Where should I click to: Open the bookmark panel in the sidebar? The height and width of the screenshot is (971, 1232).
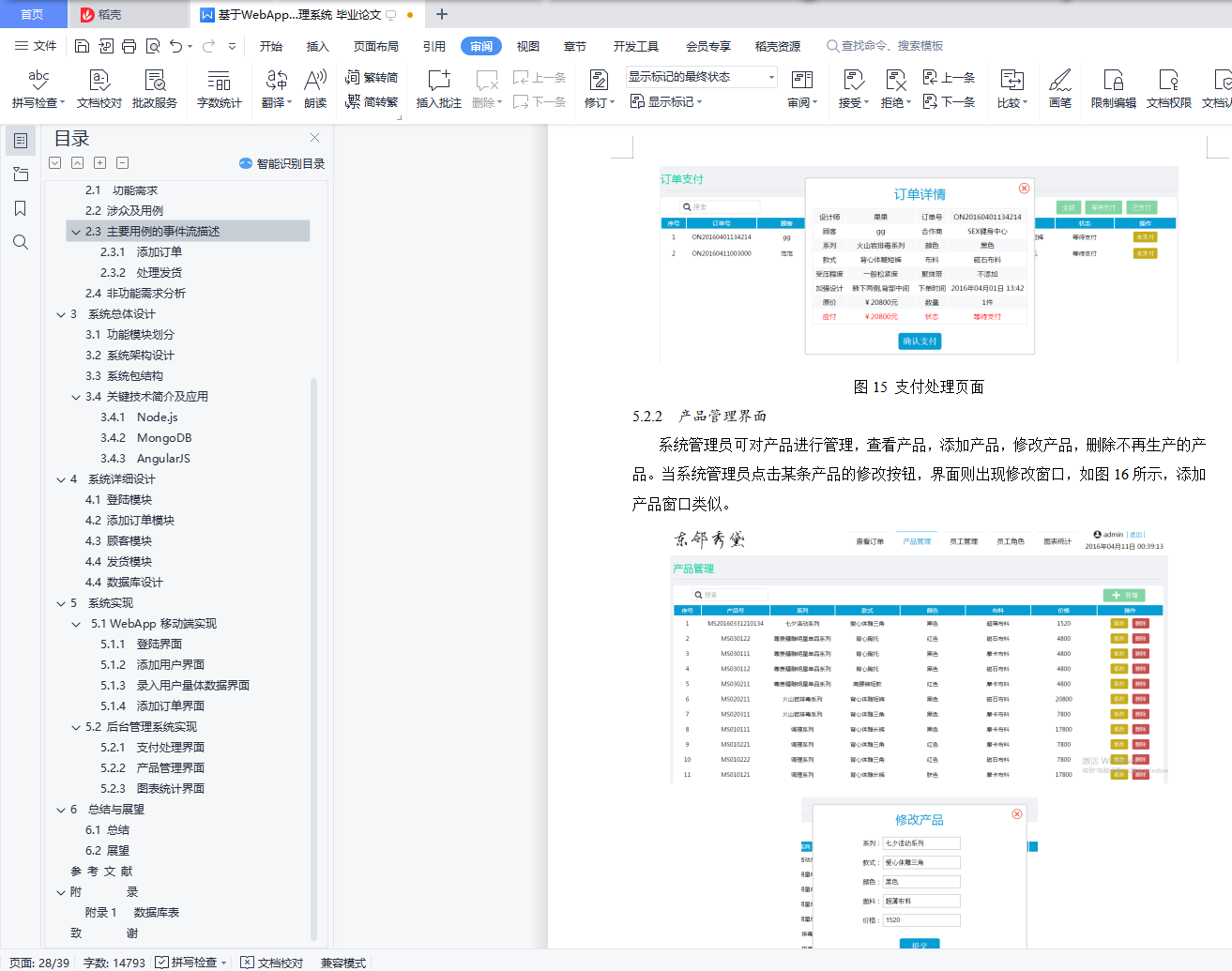(x=20, y=208)
